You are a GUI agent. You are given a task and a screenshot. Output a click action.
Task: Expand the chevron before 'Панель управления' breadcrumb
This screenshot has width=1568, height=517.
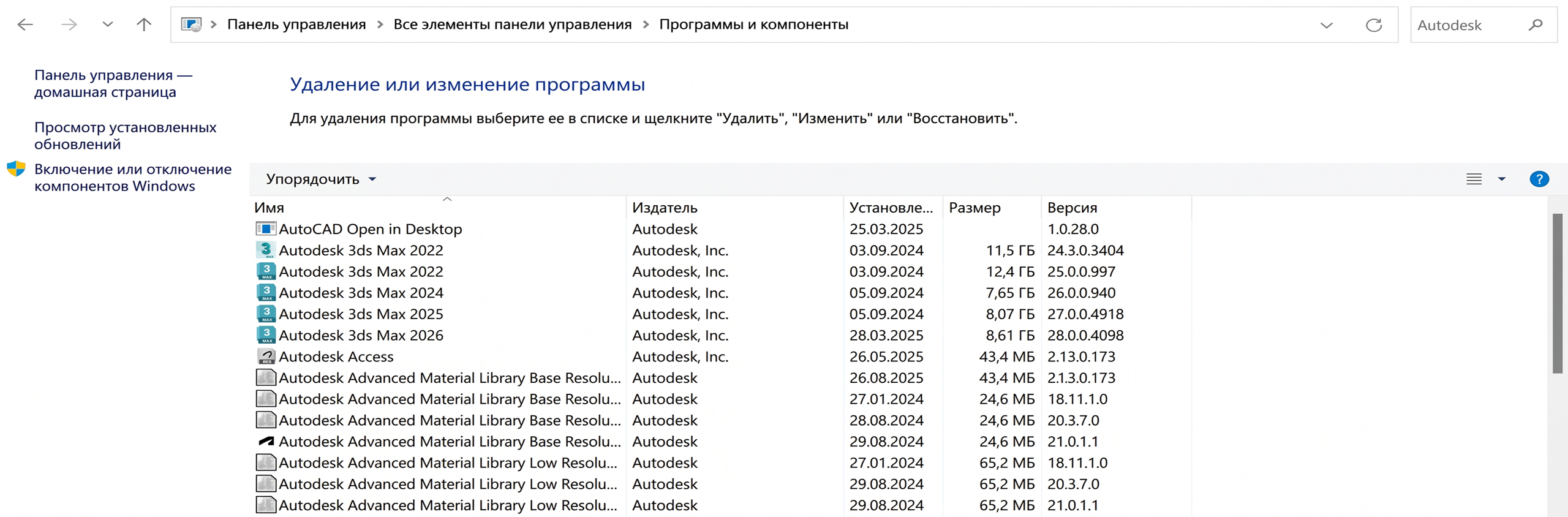coord(214,25)
